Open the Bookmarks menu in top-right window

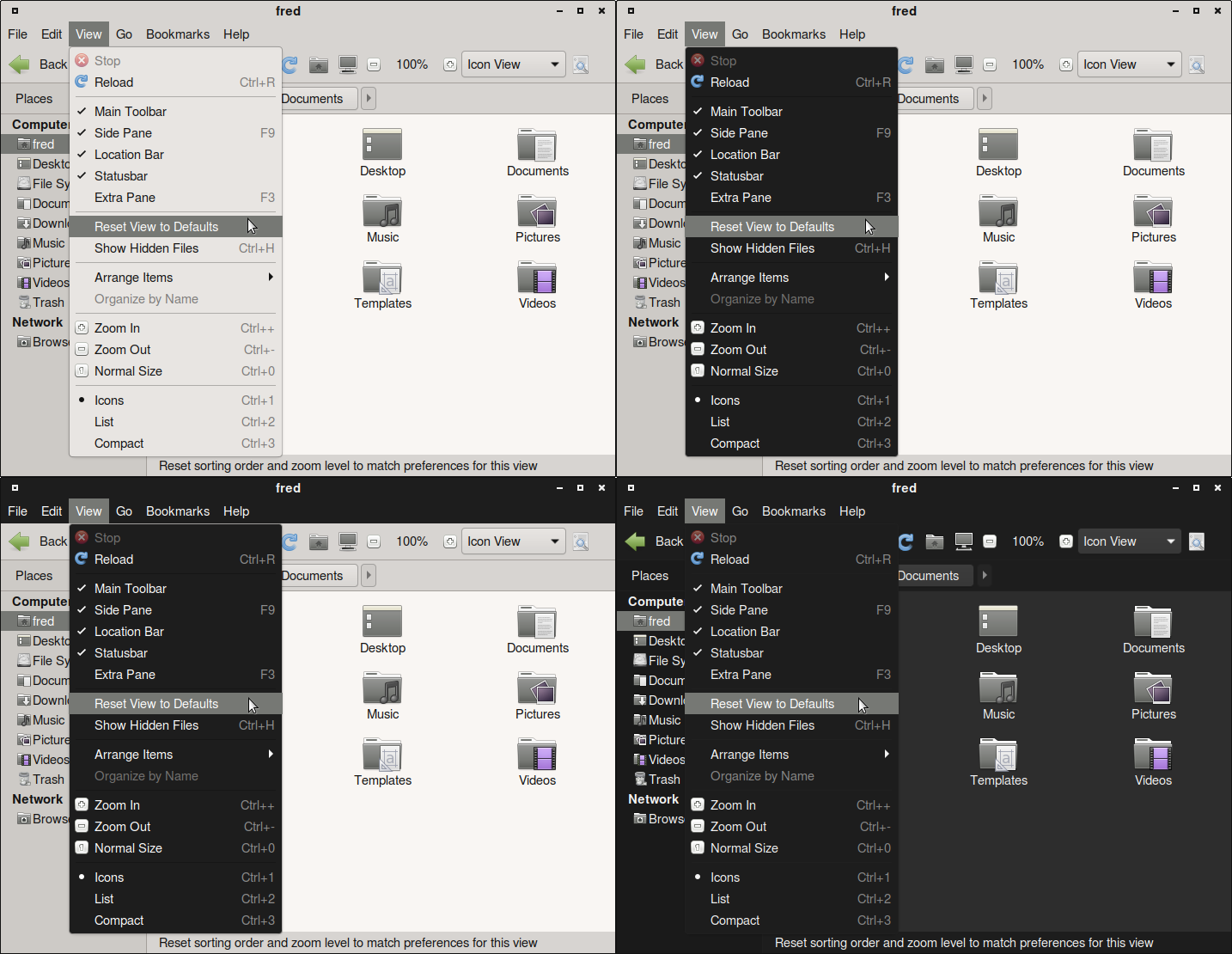point(794,34)
